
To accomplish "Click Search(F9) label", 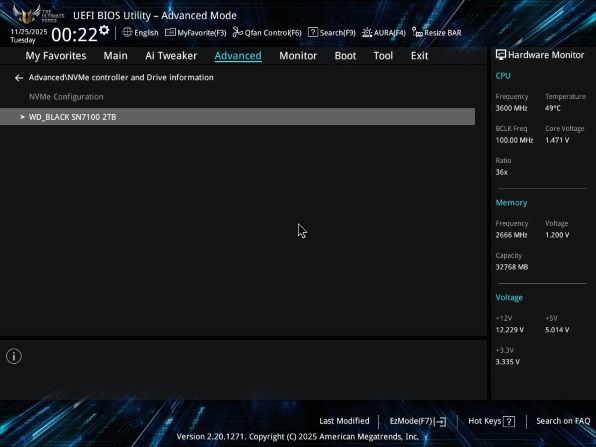I will tap(338, 33).
